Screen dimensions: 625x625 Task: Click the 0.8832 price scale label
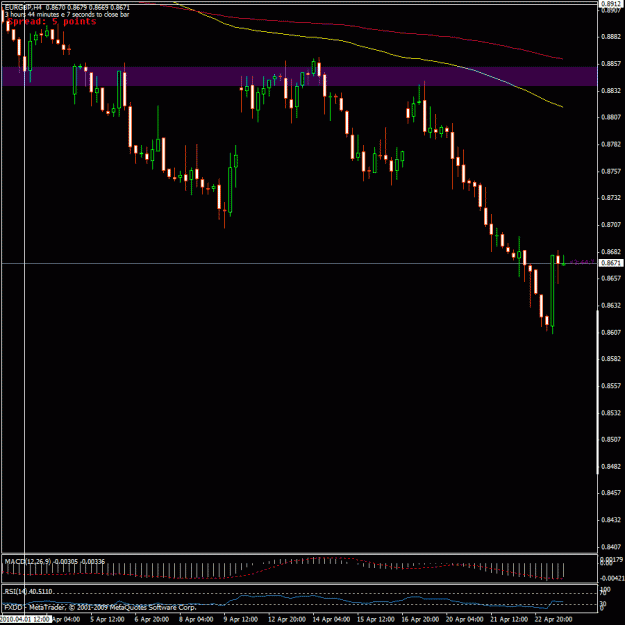[611, 91]
